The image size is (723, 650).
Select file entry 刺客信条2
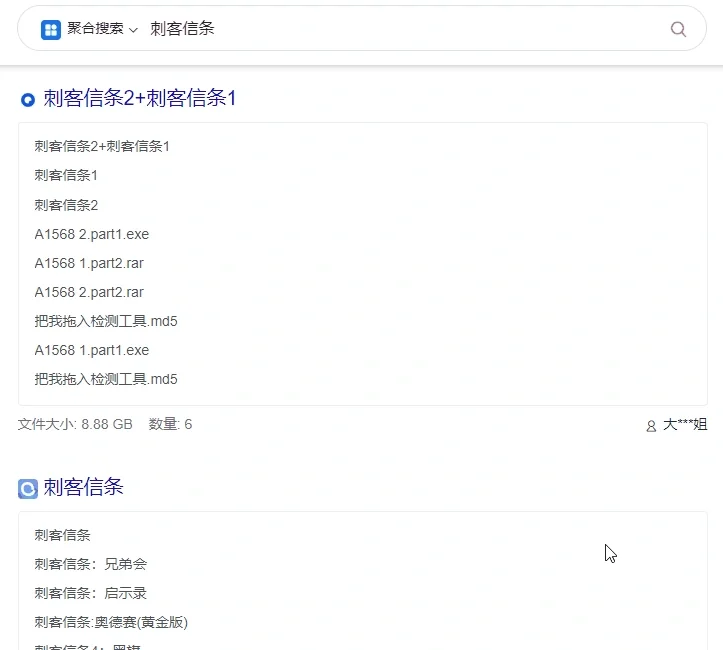coord(66,205)
